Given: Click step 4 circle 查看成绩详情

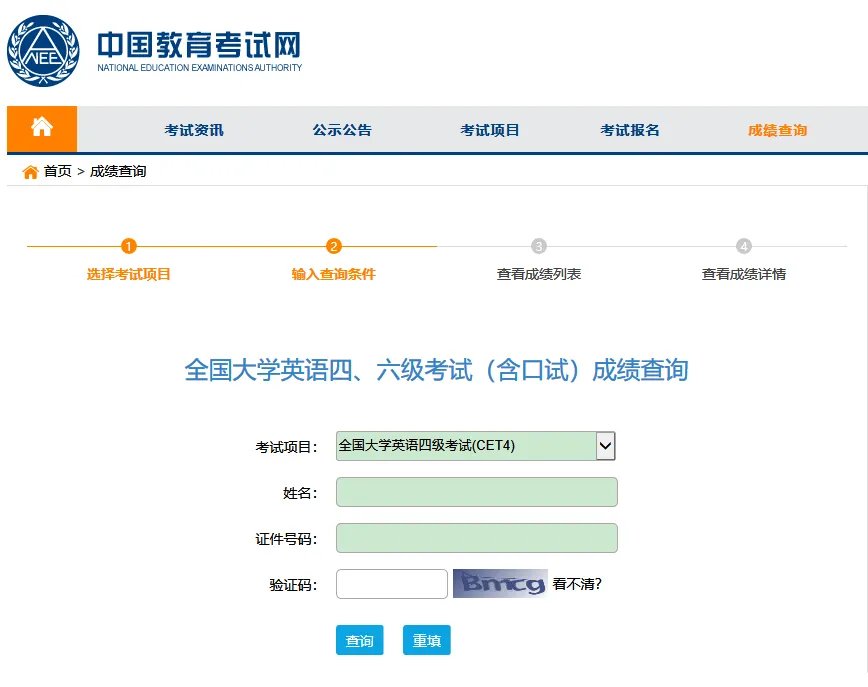Looking at the screenshot, I should [x=743, y=245].
